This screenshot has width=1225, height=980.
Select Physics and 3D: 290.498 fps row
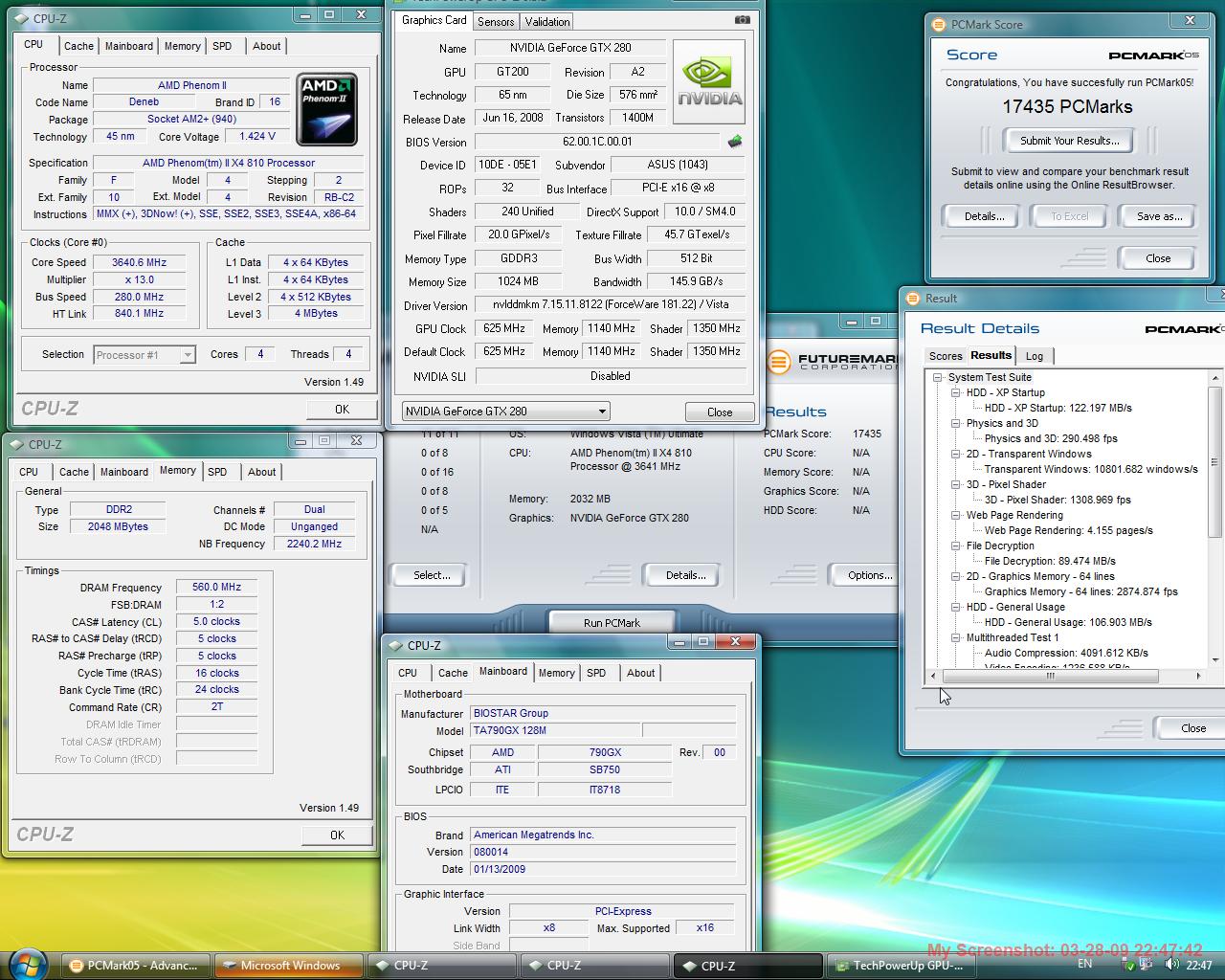coord(1051,438)
